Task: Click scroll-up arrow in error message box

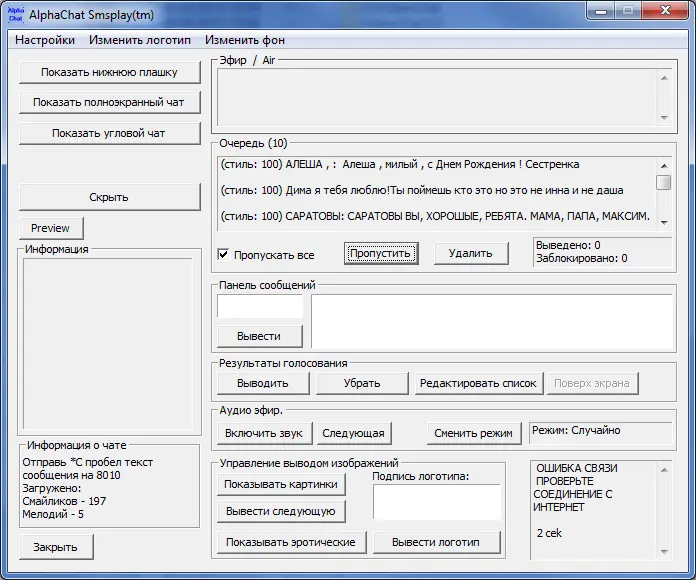Action: (664, 470)
